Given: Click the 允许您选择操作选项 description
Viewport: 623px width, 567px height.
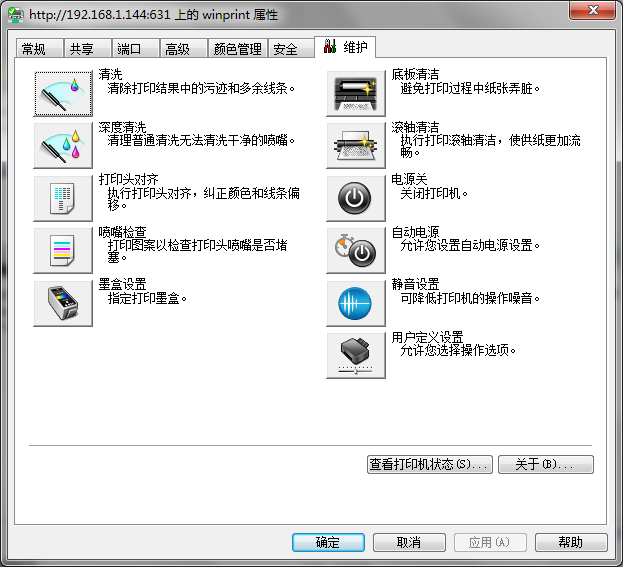Looking at the screenshot, I should (x=458, y=350).
